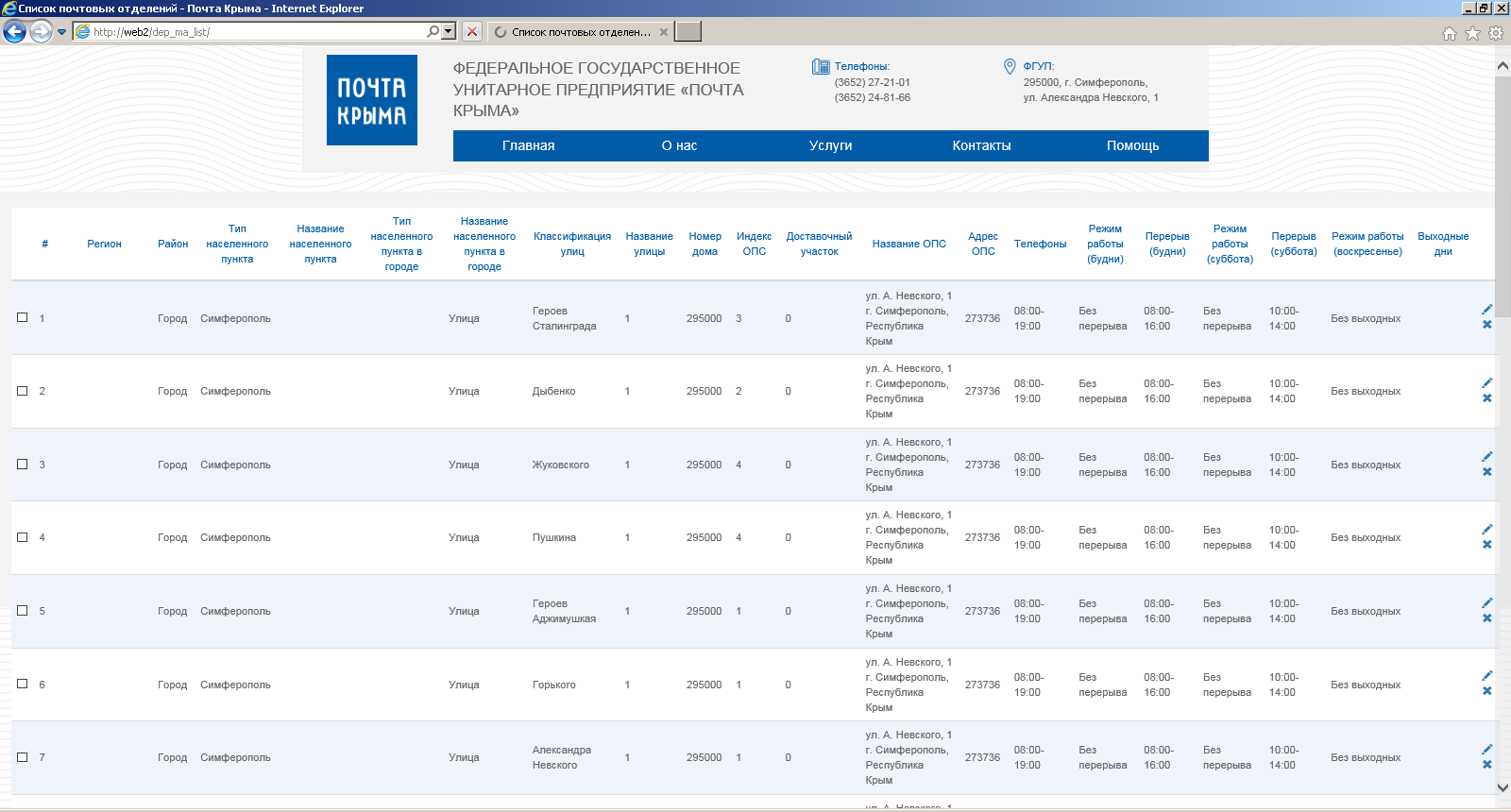Viewport: 1511px width, 812px height.
Task: Click the vertical scrollbar thumb
Action: pyautogui.click(x=1503, y=196)
